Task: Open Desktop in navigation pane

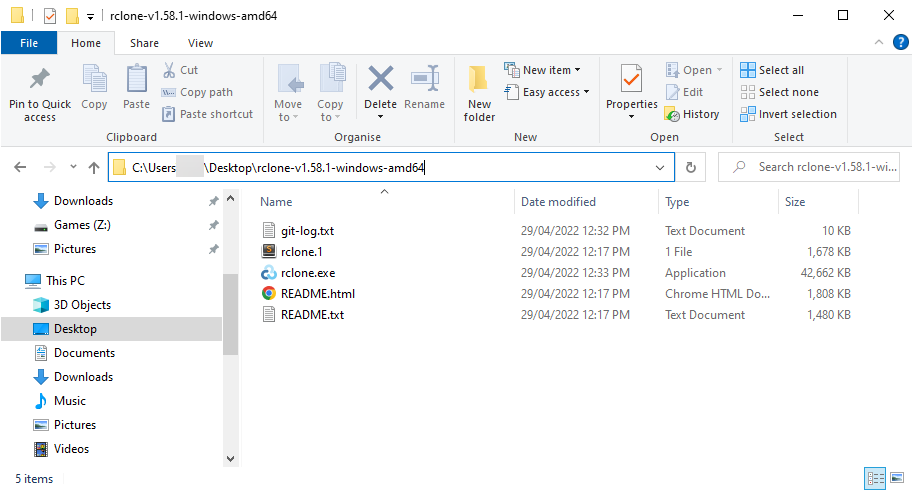Action: pyautogui.click(x=75, y=328)
